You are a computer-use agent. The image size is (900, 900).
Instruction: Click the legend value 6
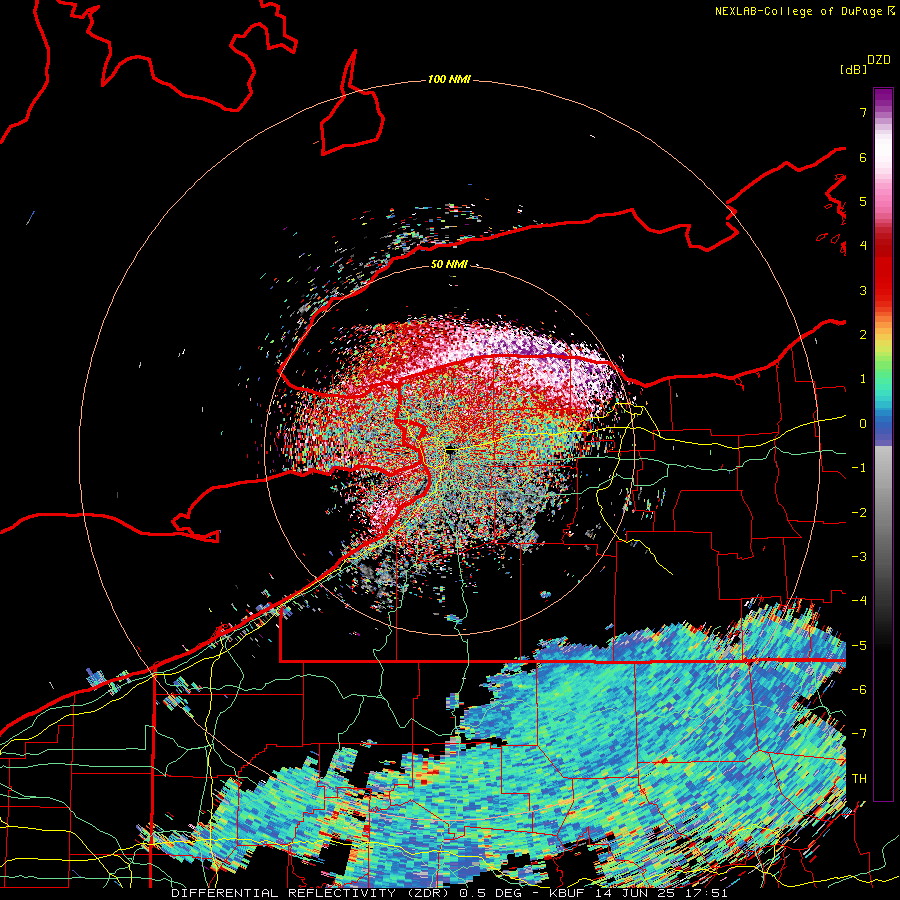[863, 157]
